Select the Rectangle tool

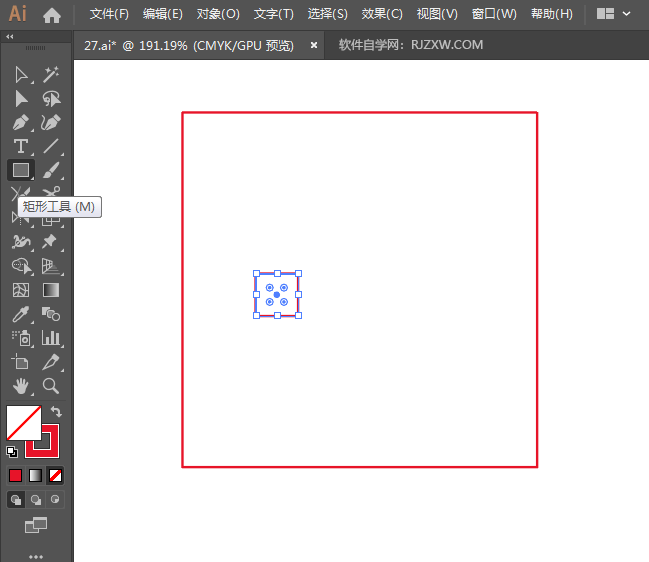pyautogui.click(x=21, y=170)
